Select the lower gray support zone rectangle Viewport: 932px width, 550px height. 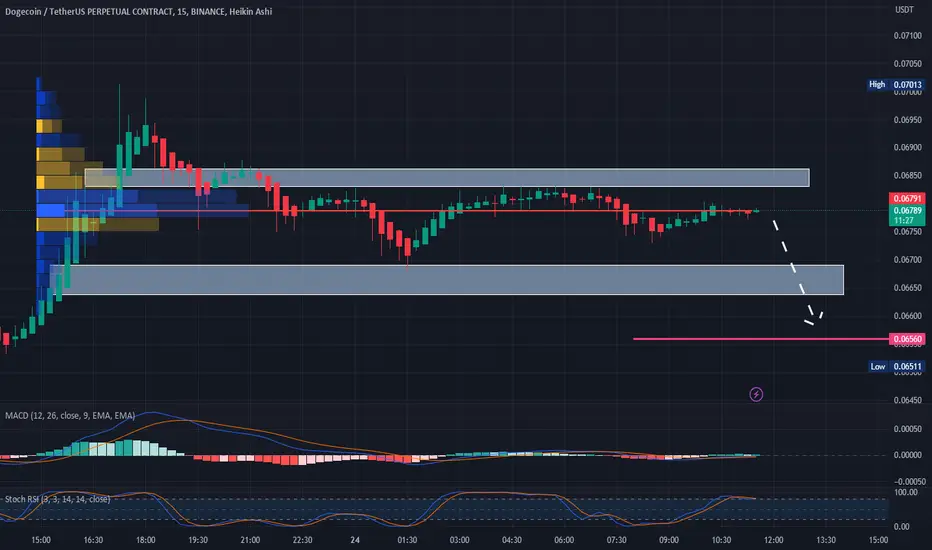point(449,279)
